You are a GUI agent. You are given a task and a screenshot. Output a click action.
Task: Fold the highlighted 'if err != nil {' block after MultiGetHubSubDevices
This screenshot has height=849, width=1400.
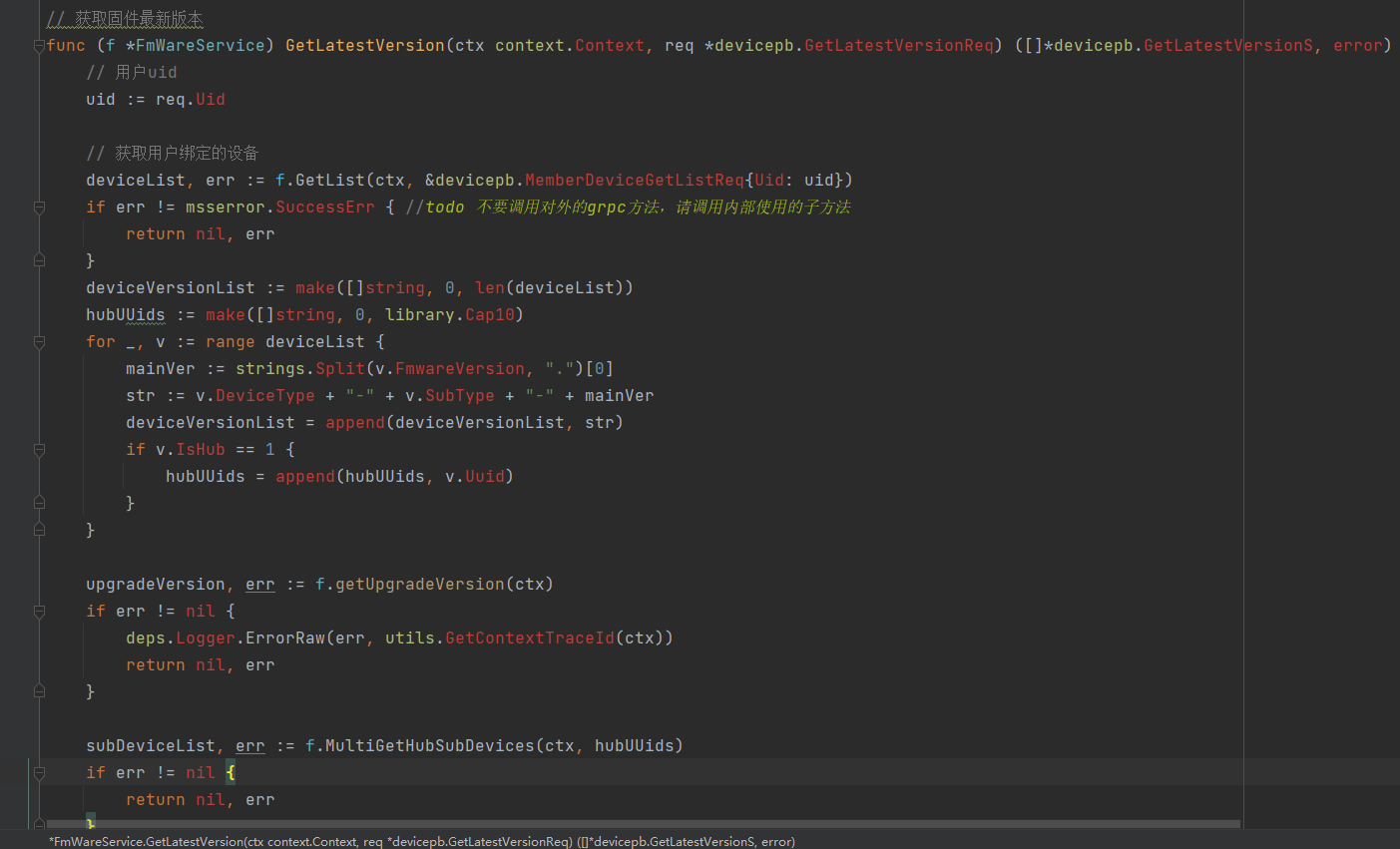point(39,773)
